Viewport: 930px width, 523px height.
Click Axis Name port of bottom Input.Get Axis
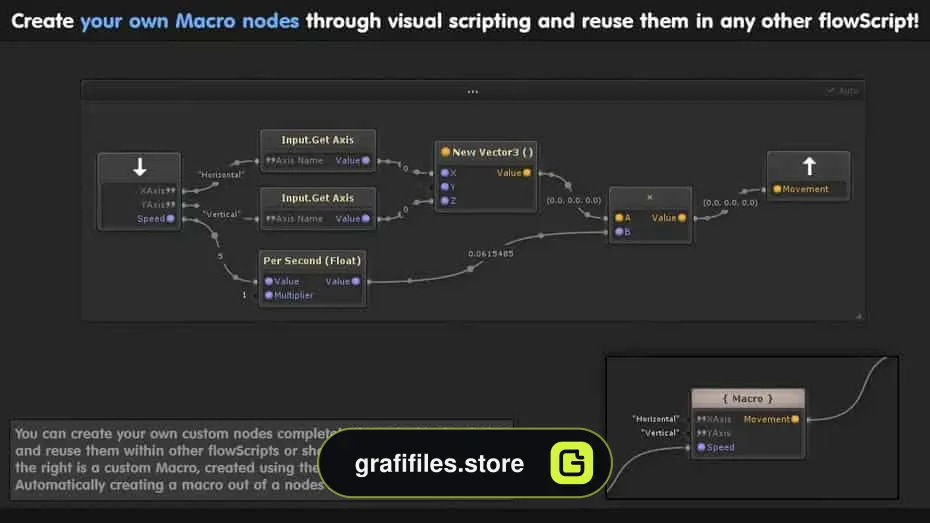[270, 219]
